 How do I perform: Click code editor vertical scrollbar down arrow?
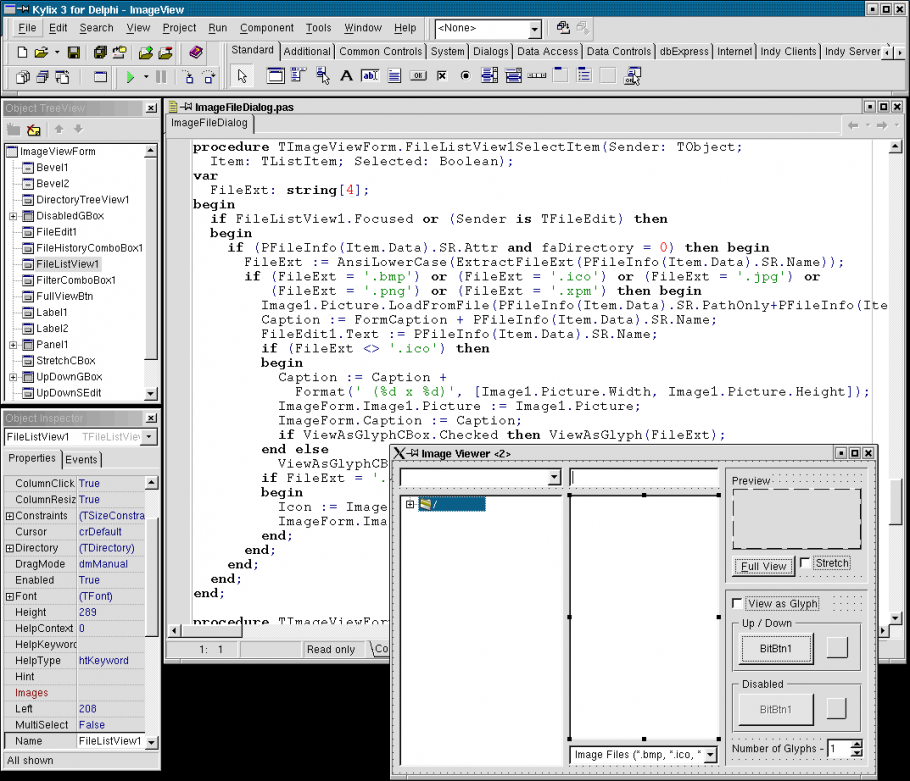click(895, 619)
